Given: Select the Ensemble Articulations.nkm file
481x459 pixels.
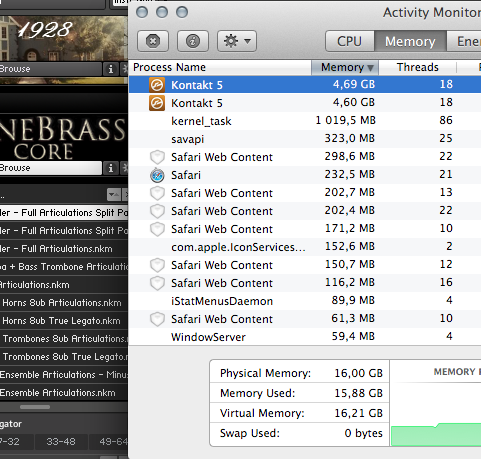Looking at the screenshot, I should click(64, 393).
